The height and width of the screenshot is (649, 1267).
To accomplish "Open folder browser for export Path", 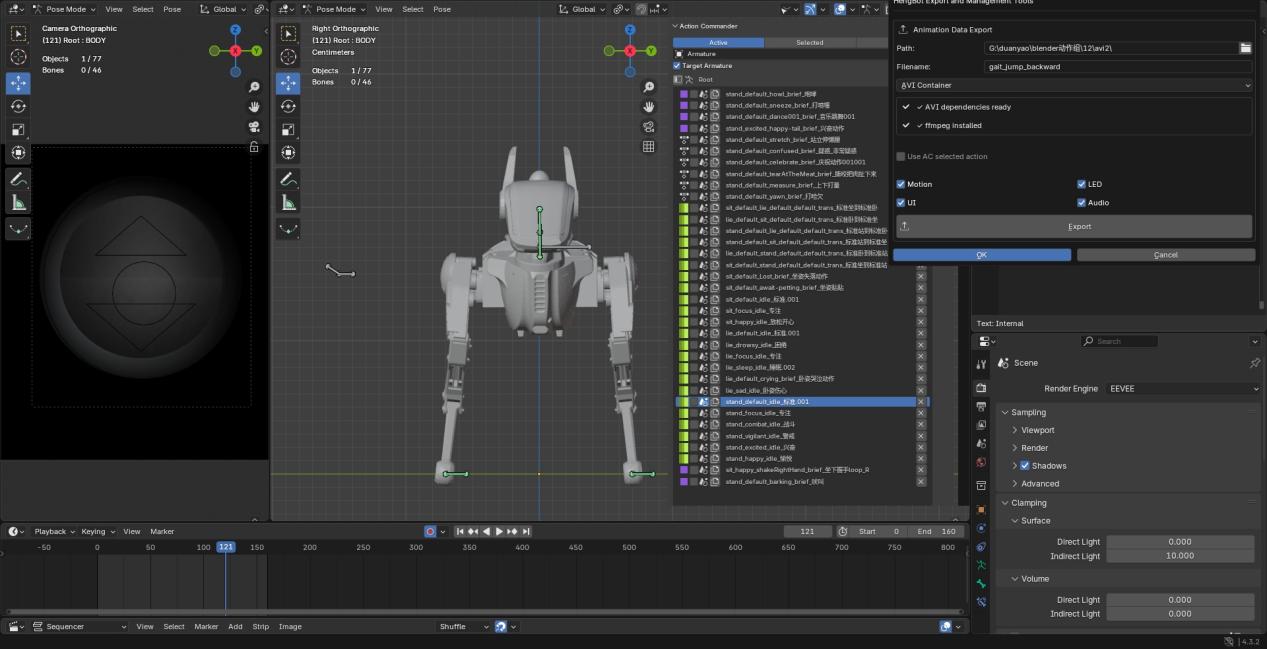I will point(1245,48).
